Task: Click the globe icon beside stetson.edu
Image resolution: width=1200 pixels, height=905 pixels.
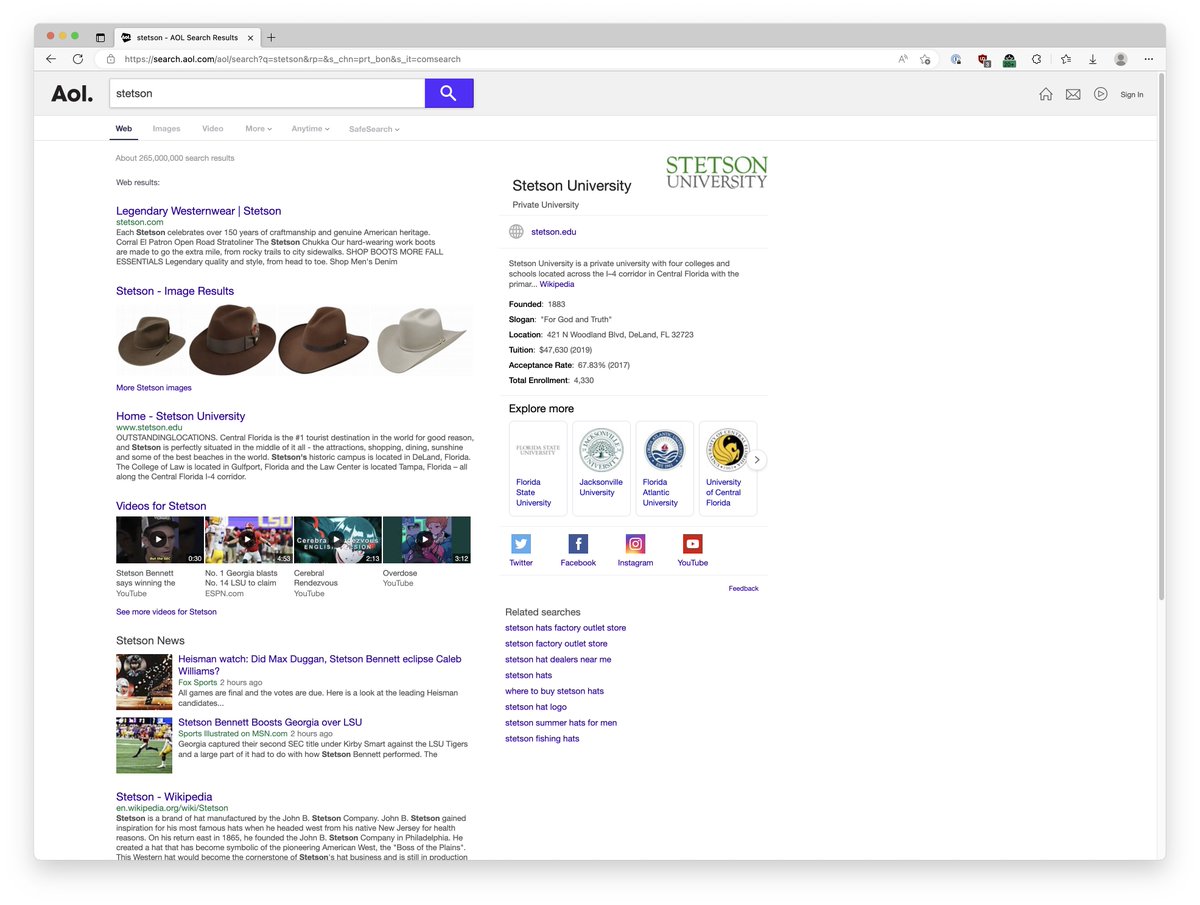Action: [516, 232]
